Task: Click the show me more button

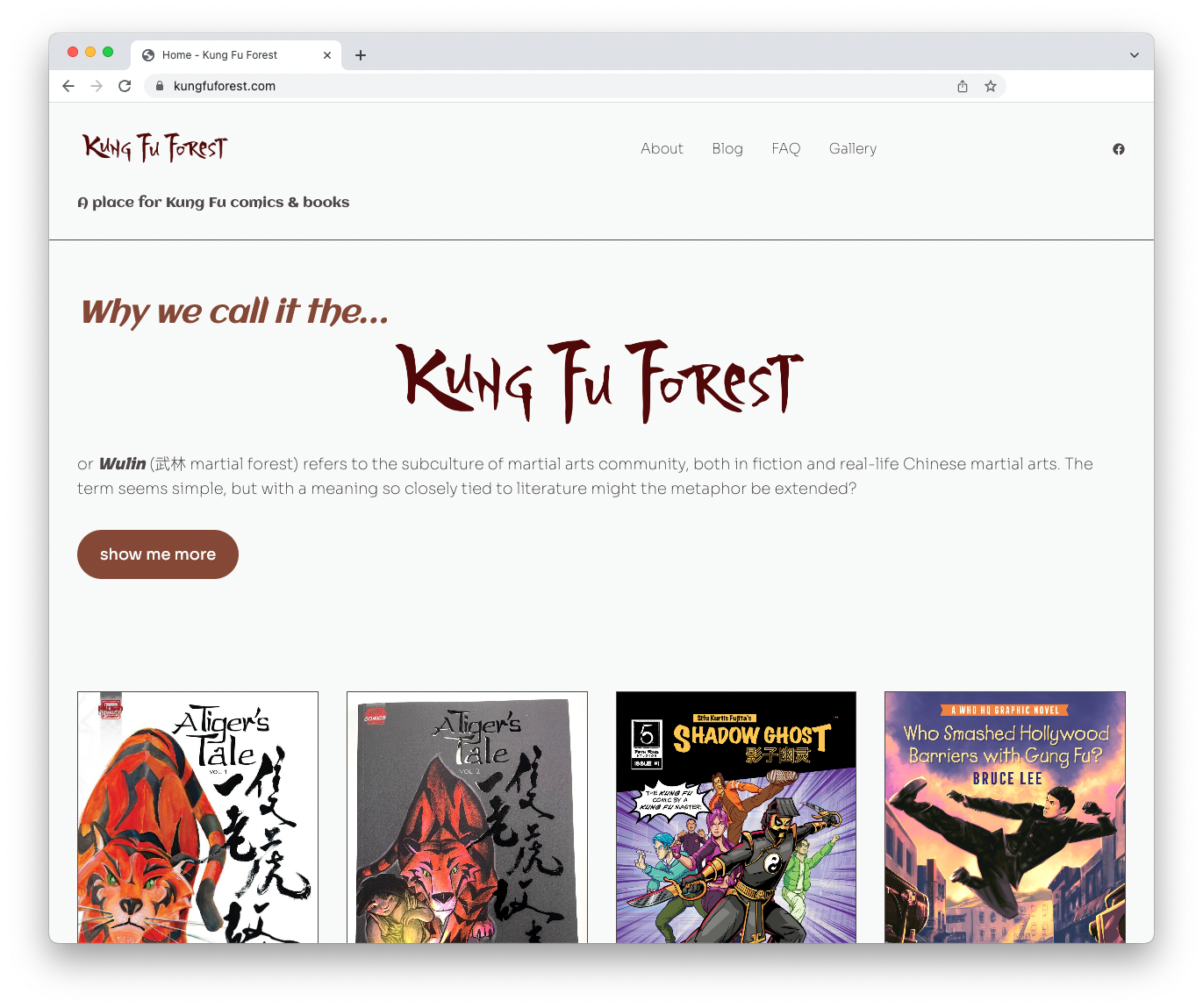Action: coord(158,554)
